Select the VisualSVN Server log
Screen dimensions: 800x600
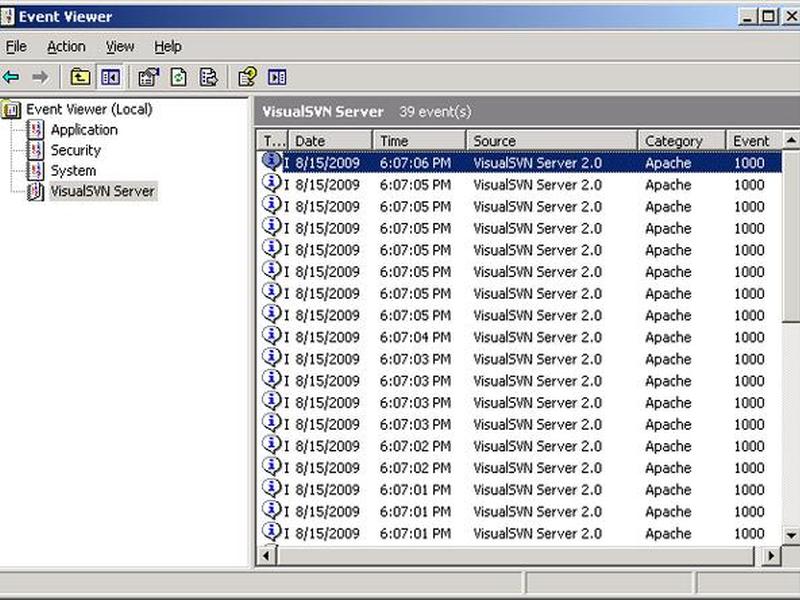click(103, 191)
